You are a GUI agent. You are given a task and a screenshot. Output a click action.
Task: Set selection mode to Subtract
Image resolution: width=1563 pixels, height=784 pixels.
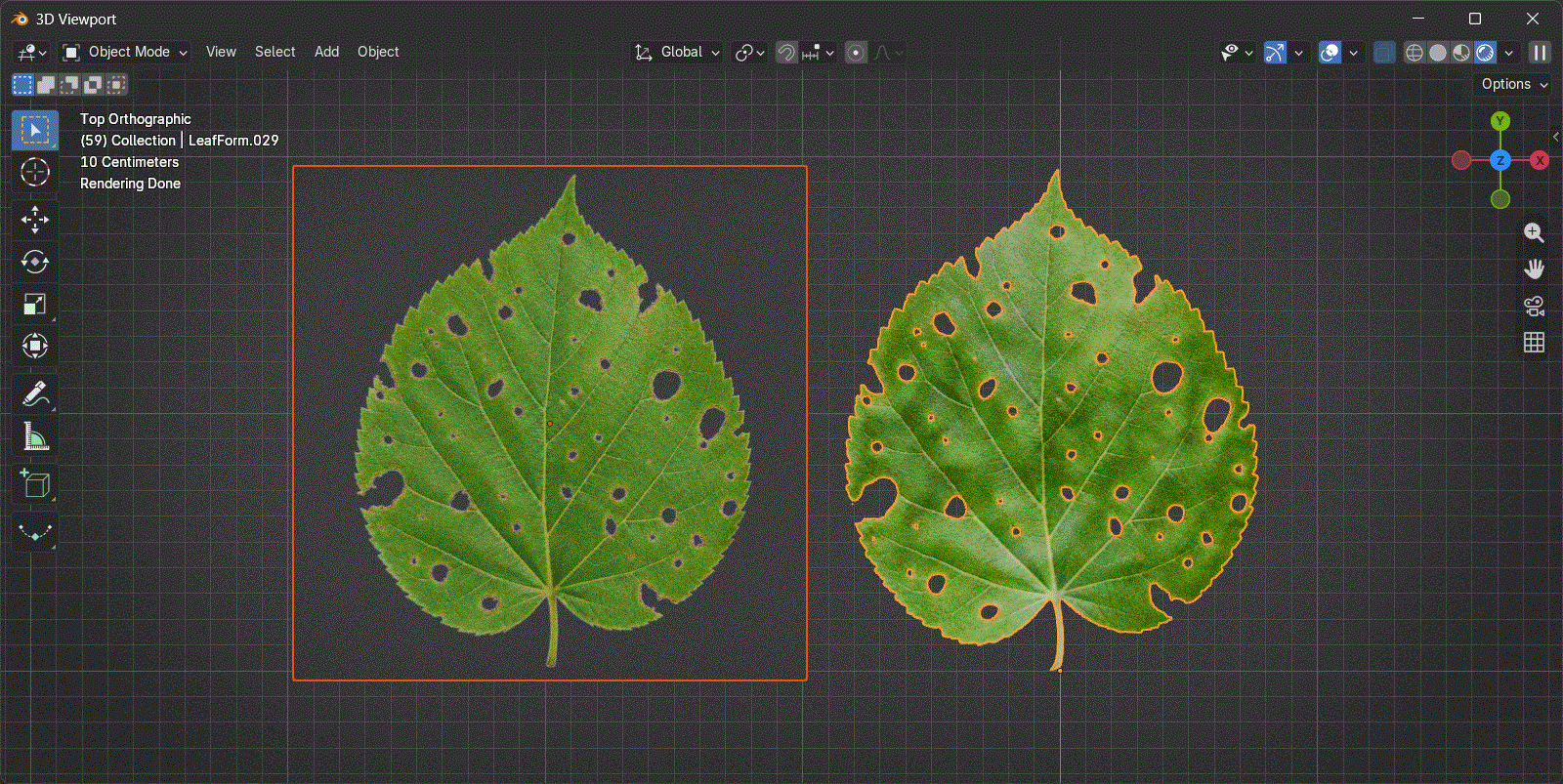[x=69, y=85]
